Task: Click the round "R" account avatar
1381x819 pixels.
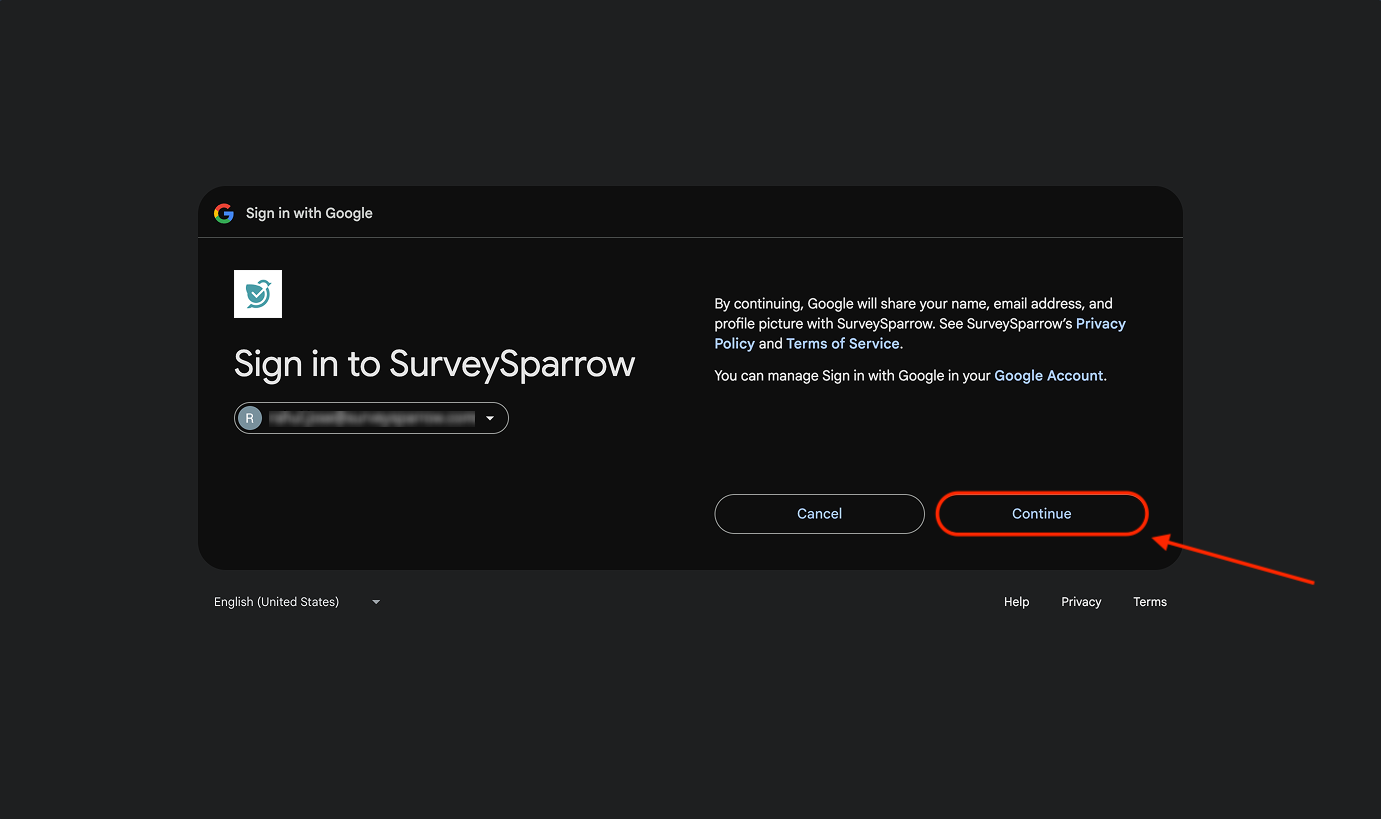Action: pyautogui.click(x=250, y=418)
